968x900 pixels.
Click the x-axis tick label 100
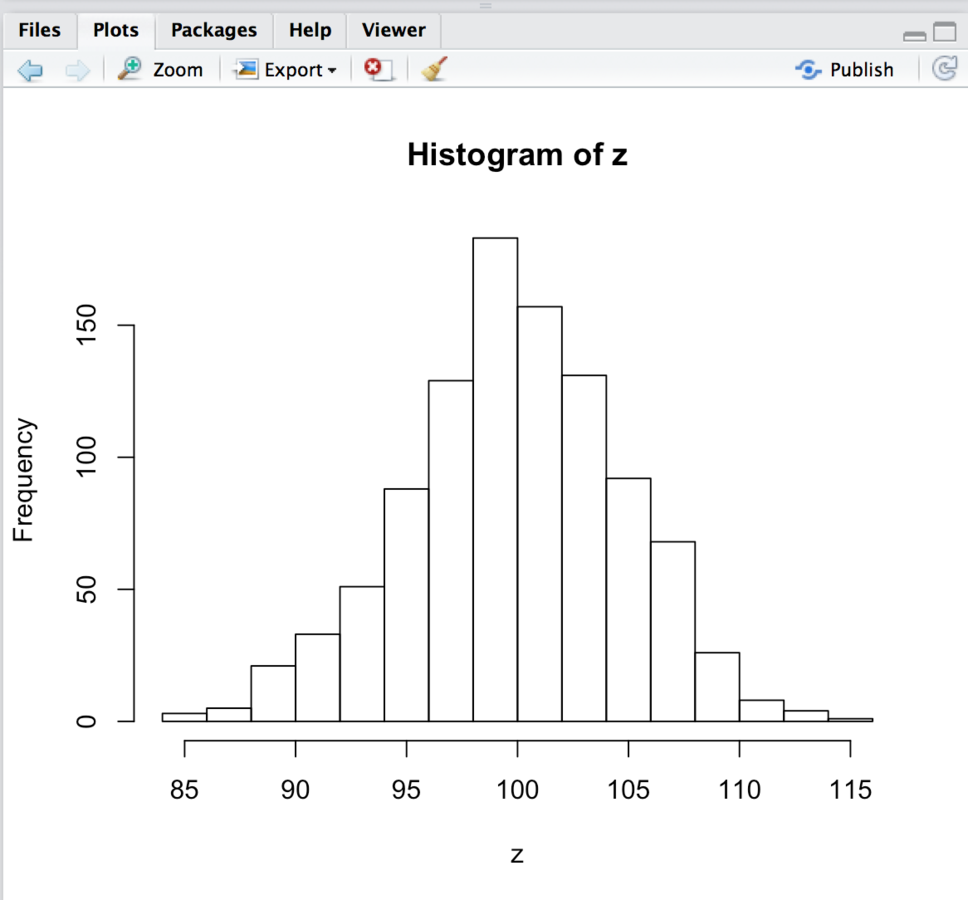[517, 790]
